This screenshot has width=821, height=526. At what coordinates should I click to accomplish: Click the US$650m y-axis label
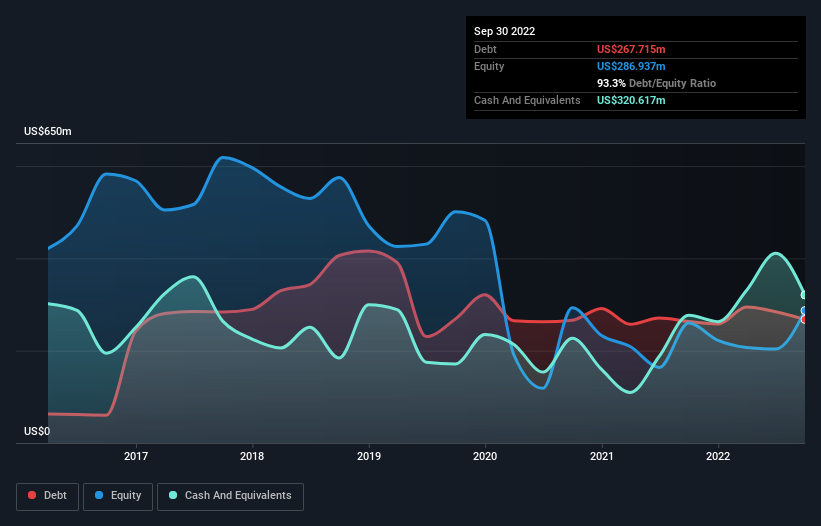pos(48,131)
